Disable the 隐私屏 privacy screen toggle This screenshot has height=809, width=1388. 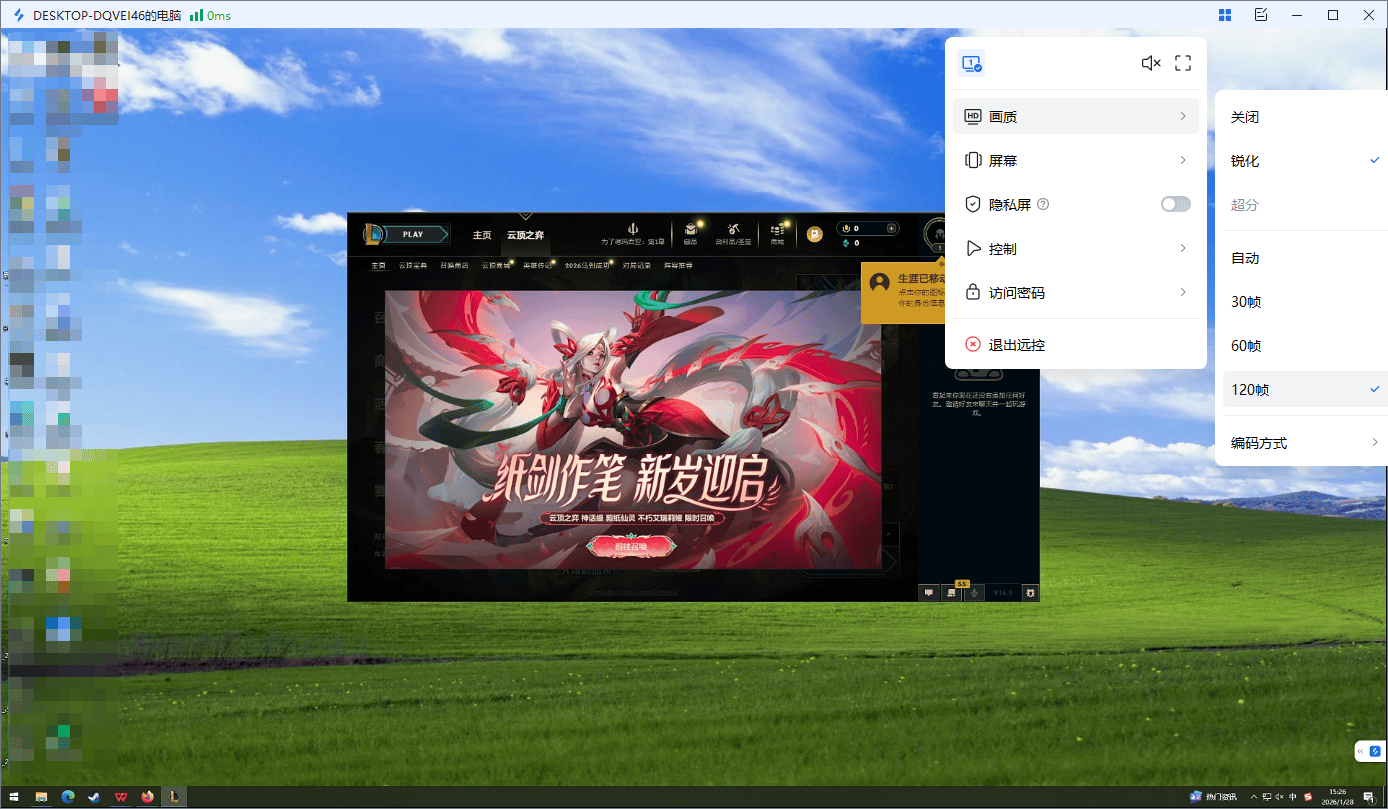pyautogui.click(x=1175, y=203)
